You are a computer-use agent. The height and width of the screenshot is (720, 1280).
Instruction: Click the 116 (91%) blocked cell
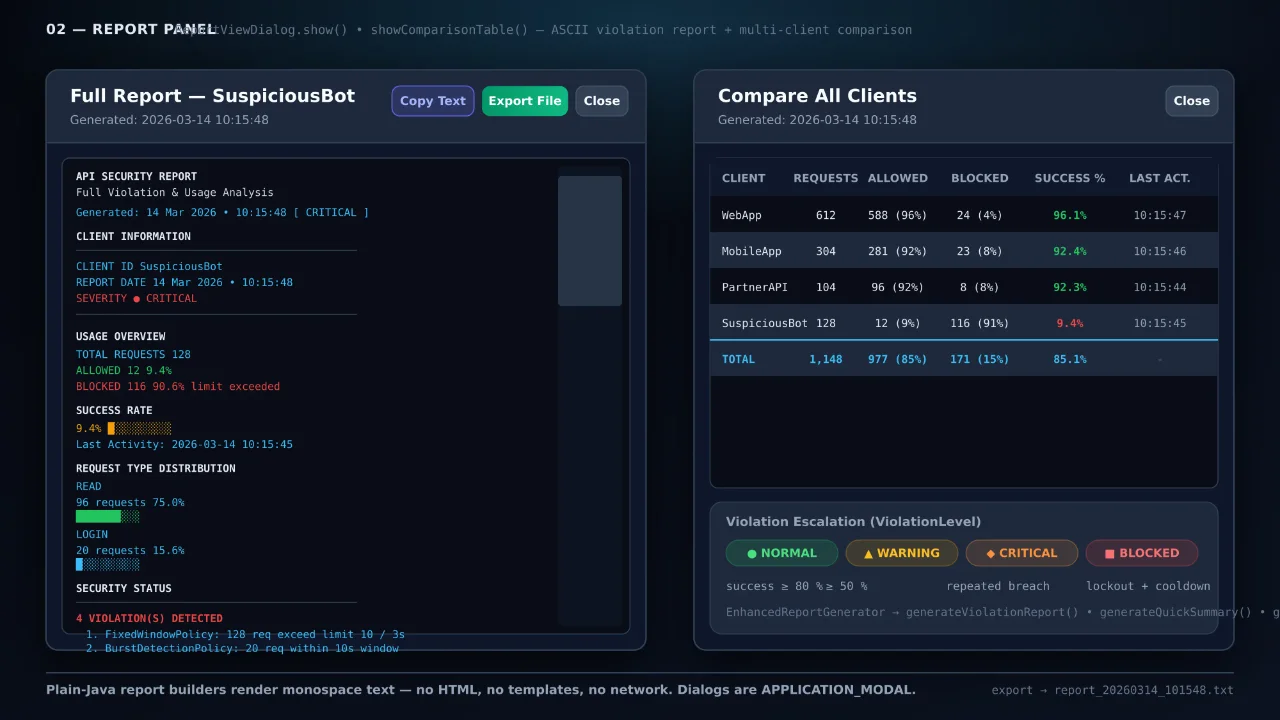click(x=980, y=323)
